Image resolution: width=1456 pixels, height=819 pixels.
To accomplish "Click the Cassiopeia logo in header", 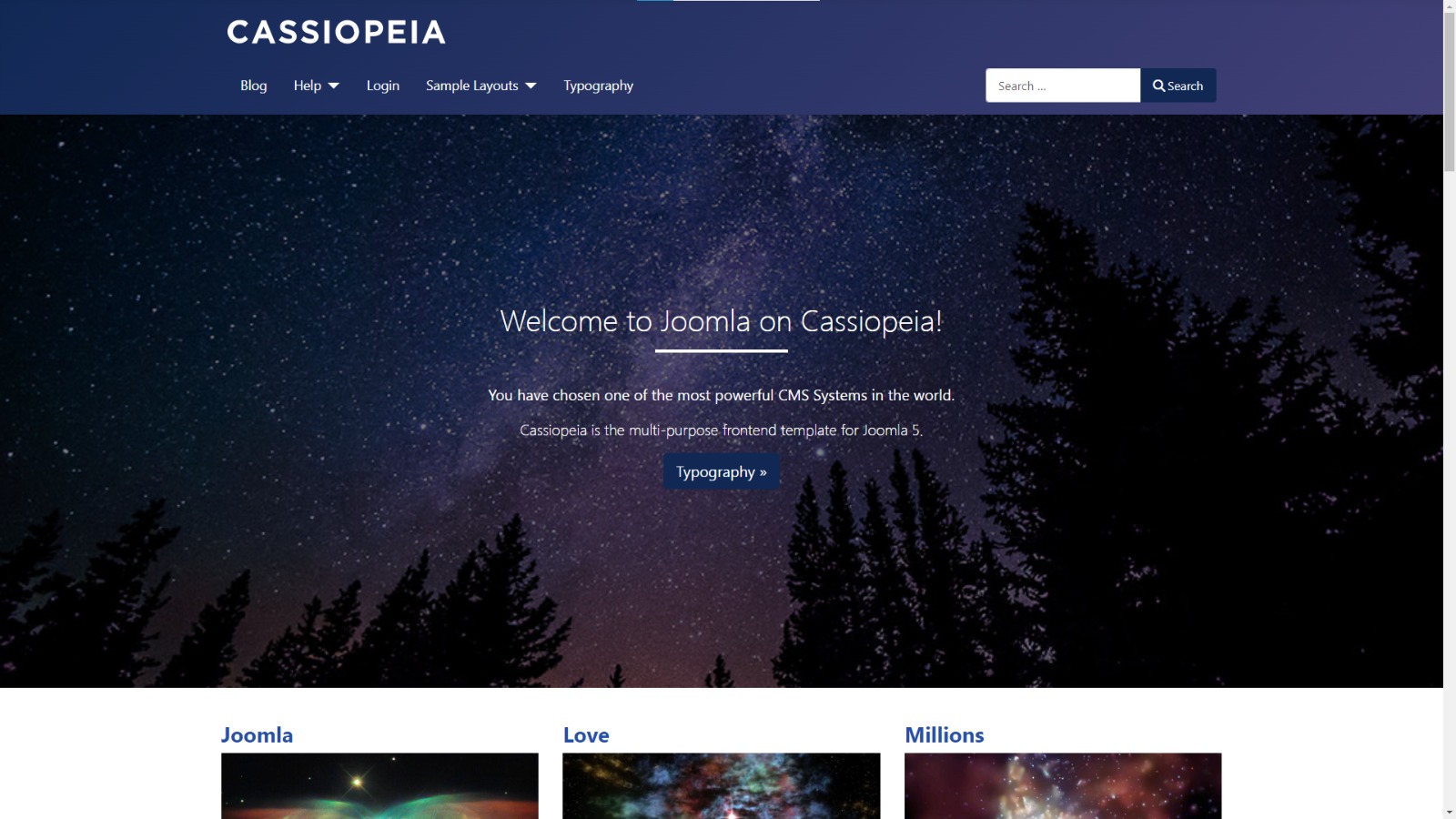I will (x=336, y=32).
